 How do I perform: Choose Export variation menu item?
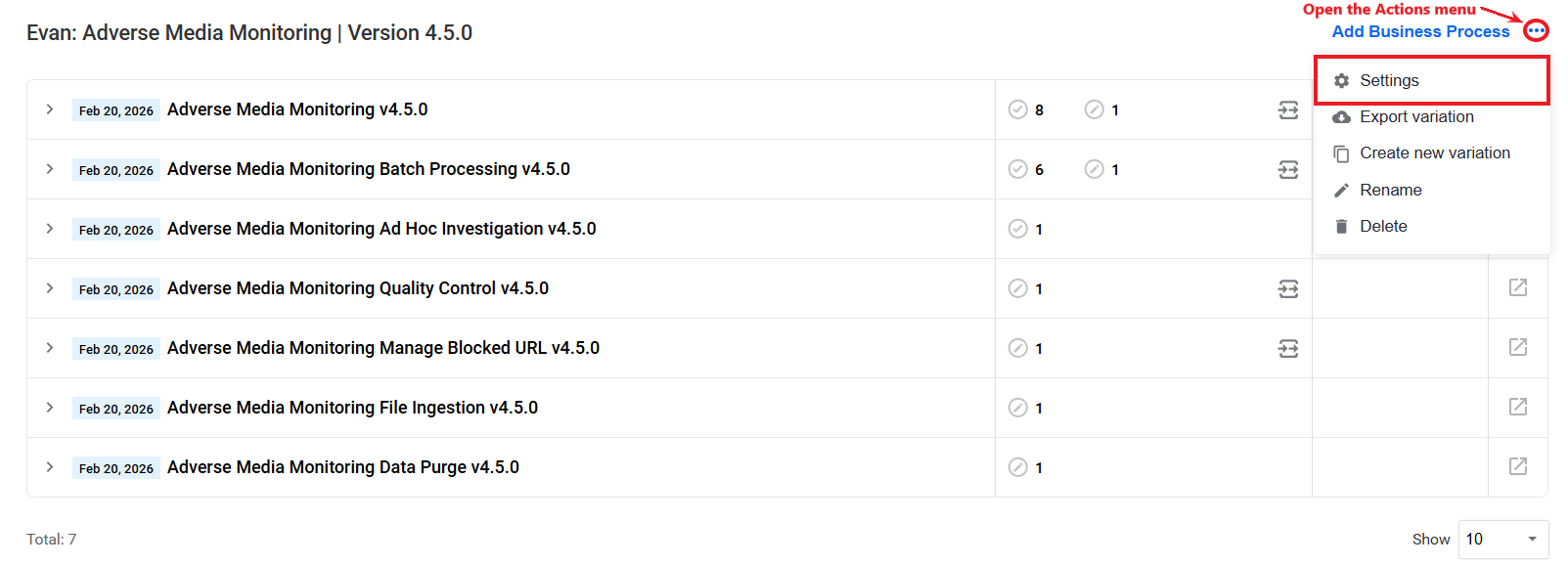[x=1432, y=116]
